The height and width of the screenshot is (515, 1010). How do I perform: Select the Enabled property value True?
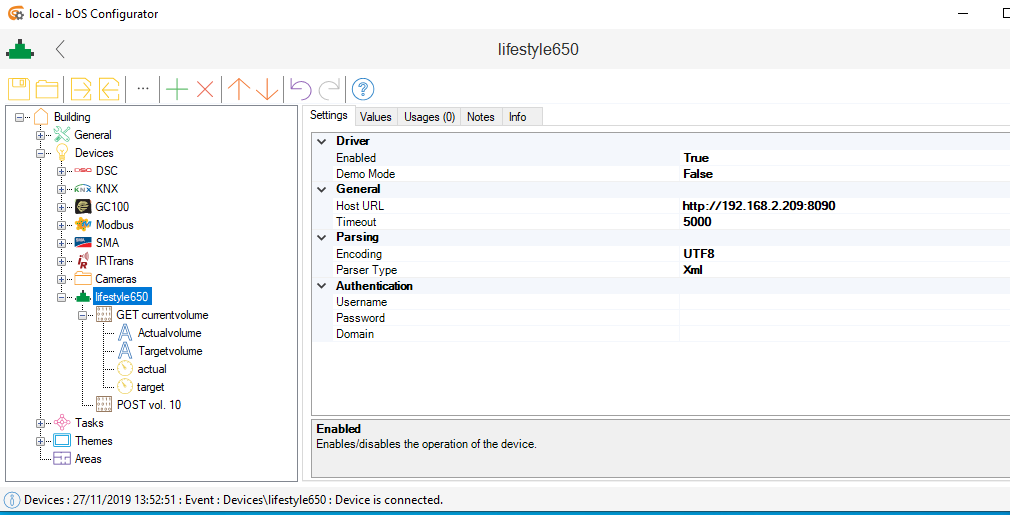pos(696,158)
